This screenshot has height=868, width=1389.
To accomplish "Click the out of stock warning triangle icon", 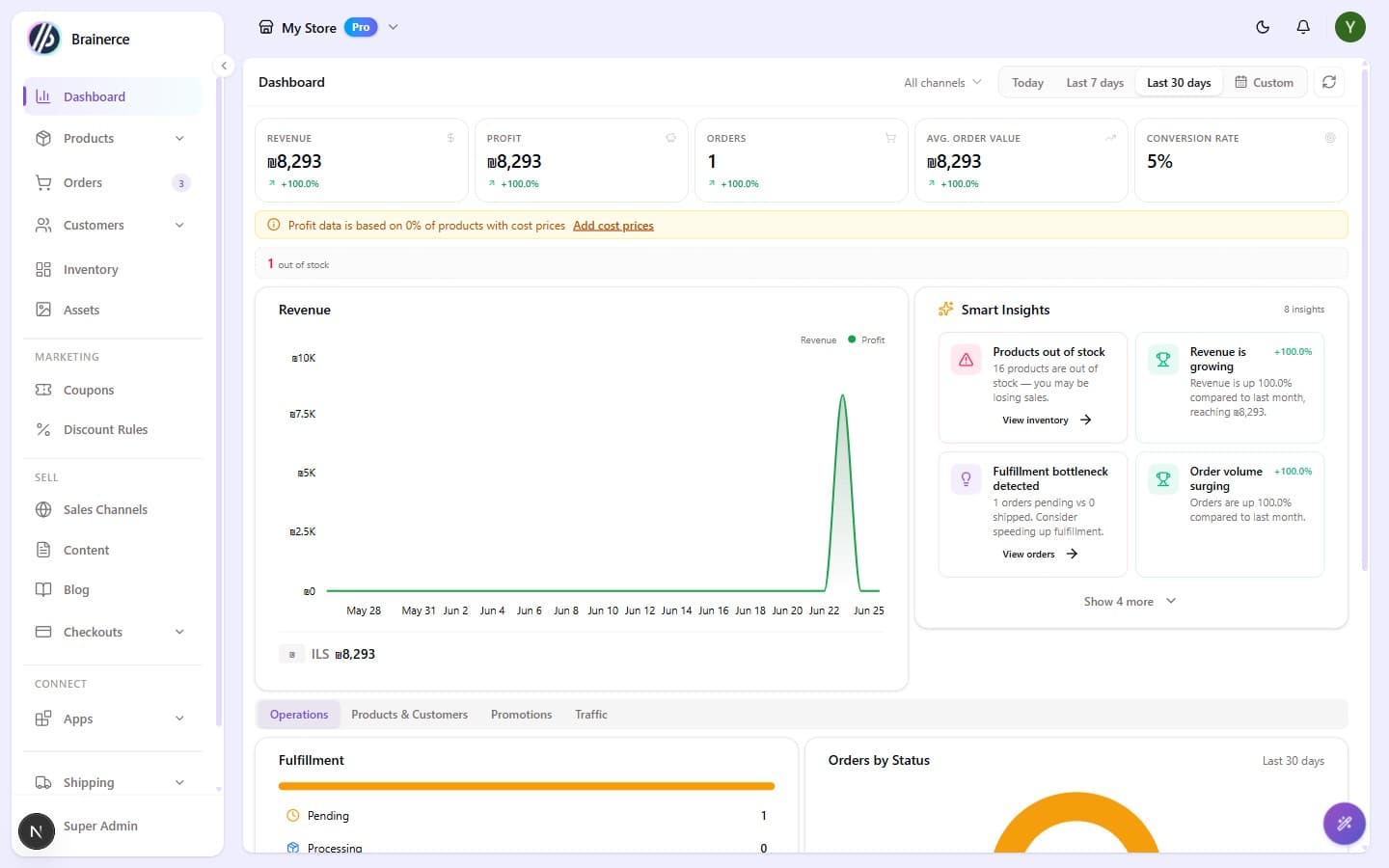I will pyautogui.click(x=966, y=360).
